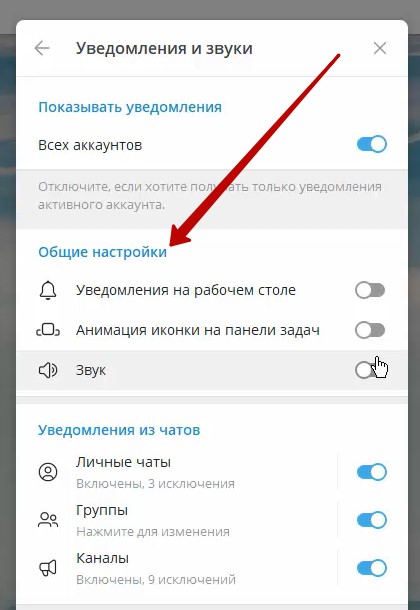Image resolution: width=420 pixels, height=610 pixels.
Task: Go back with the left arrow icon
Action: (x=42, y=48)
